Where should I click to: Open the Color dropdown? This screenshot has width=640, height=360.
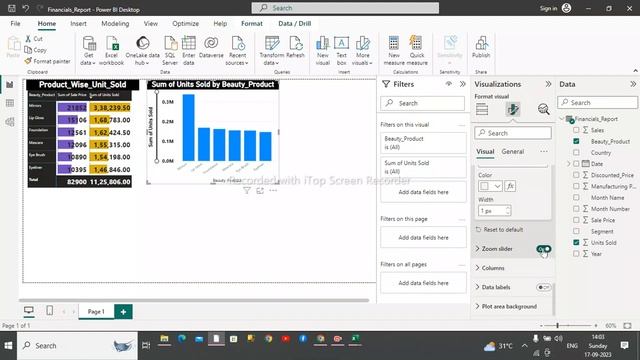point(490,186)
